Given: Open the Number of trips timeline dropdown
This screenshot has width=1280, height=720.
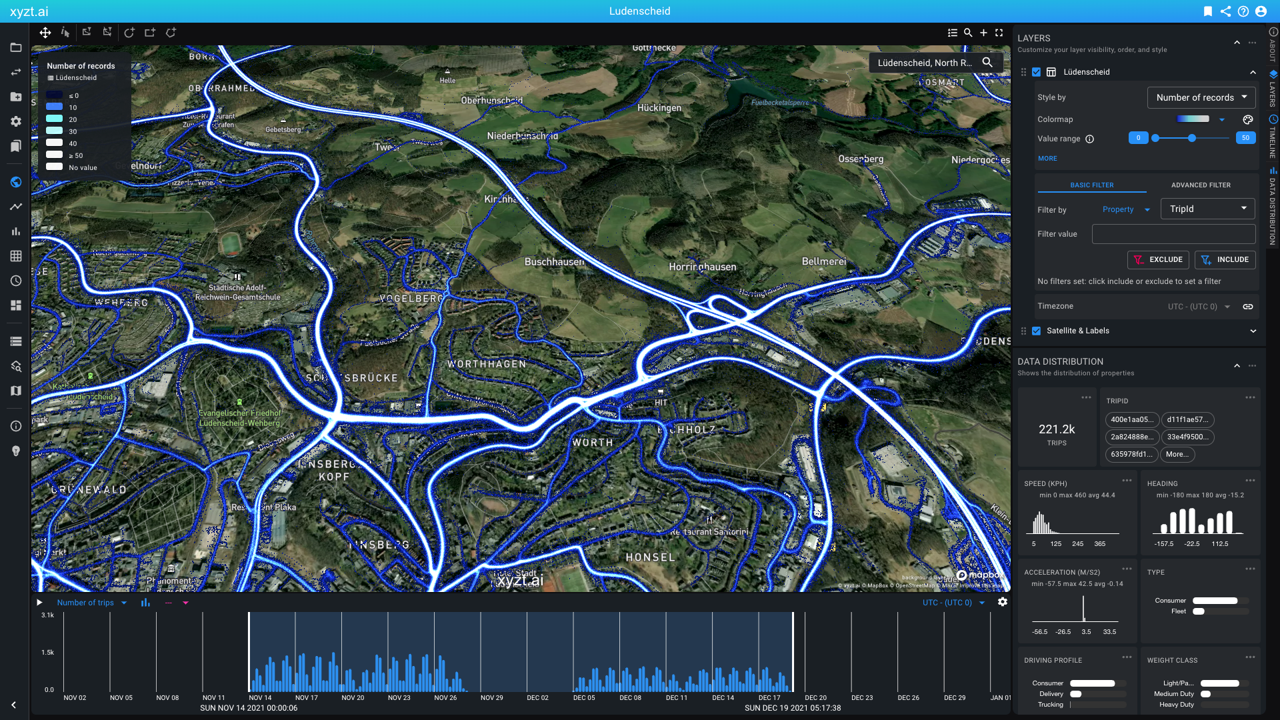Looking at the screenshot, I should tap(92, 603).
